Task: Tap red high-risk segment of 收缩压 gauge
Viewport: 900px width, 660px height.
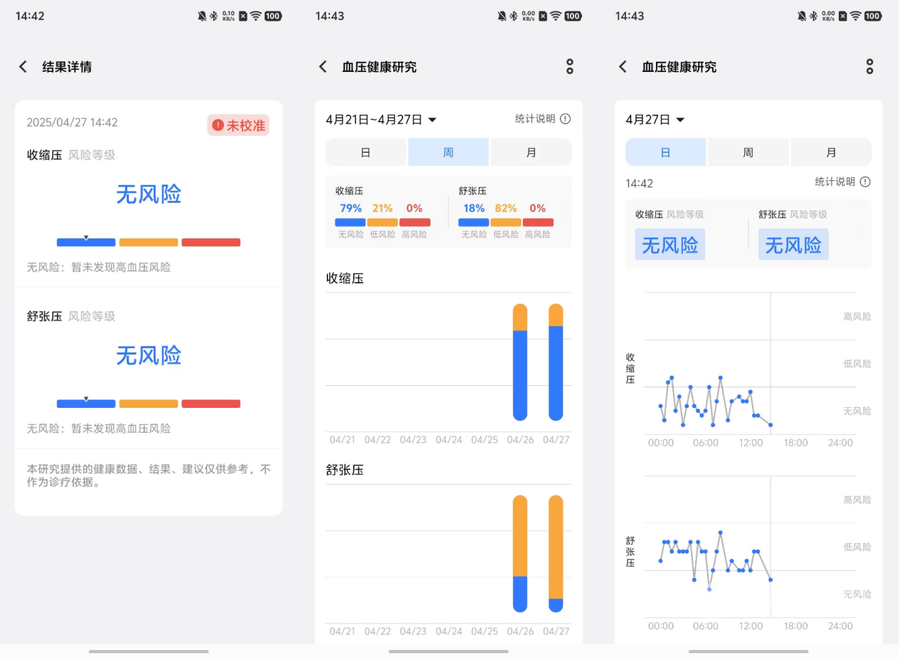Action: click(x=211, y=242)
